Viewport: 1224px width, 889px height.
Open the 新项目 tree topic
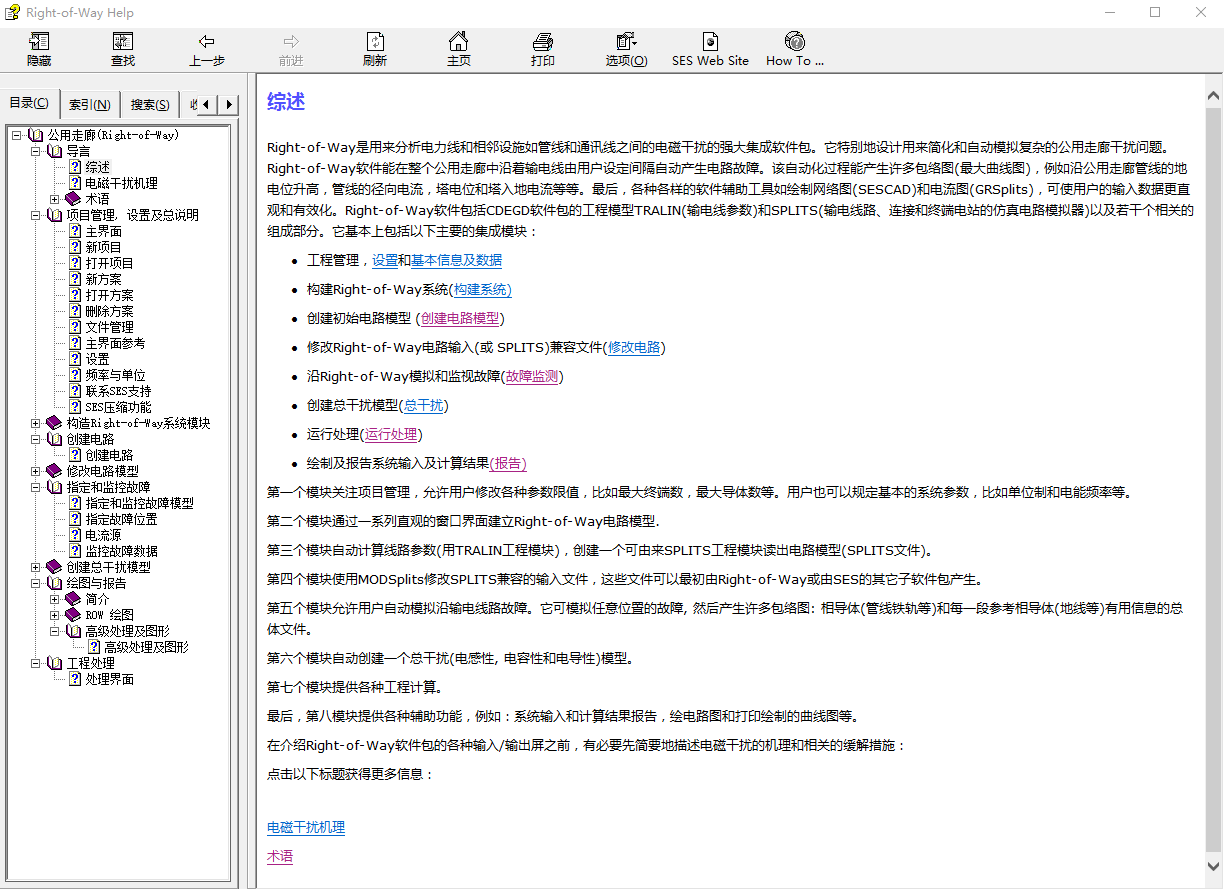pyautogui.click(x=103, y=247)
